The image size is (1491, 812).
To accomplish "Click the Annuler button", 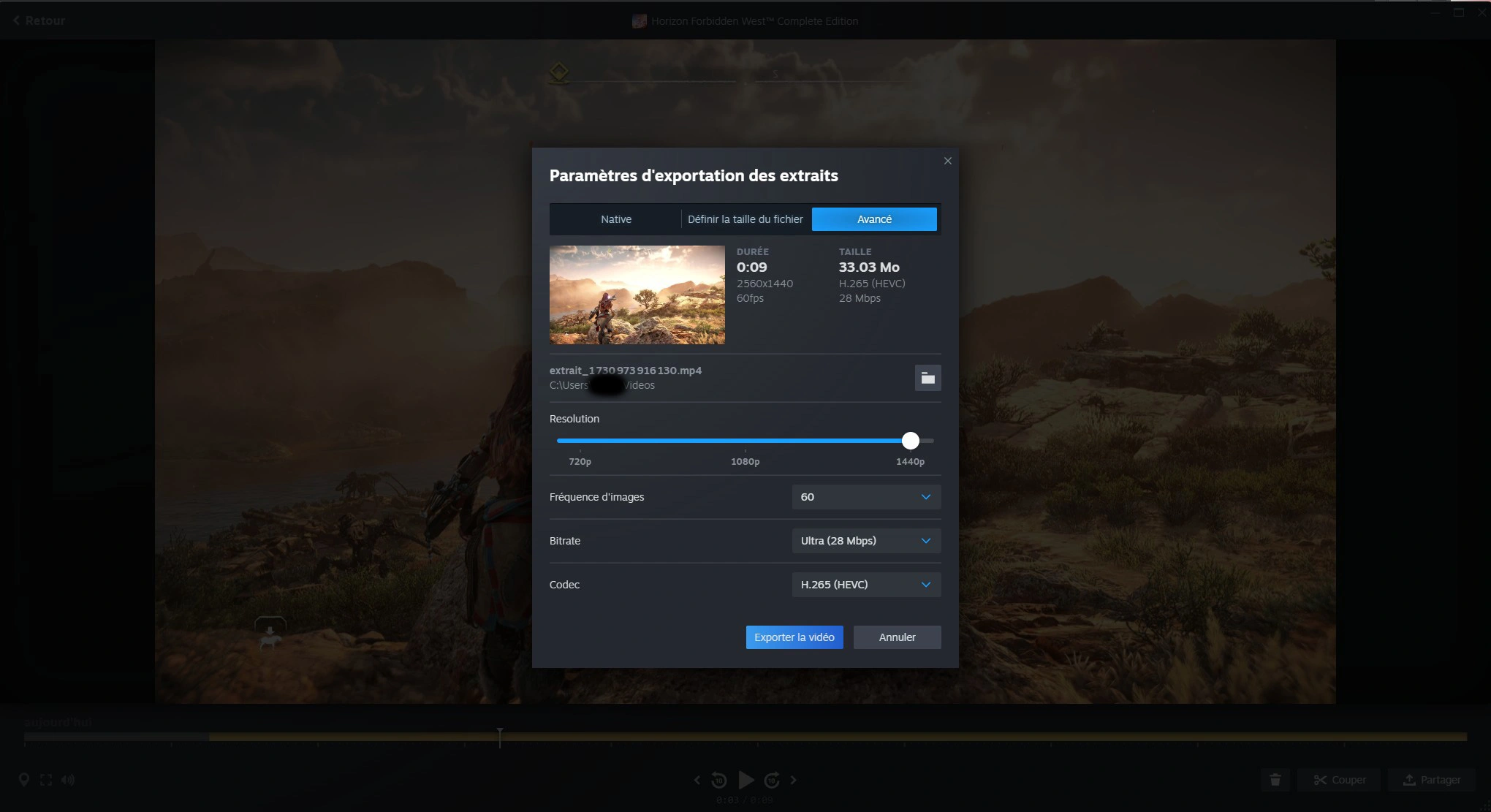I will tap(897, 637).
